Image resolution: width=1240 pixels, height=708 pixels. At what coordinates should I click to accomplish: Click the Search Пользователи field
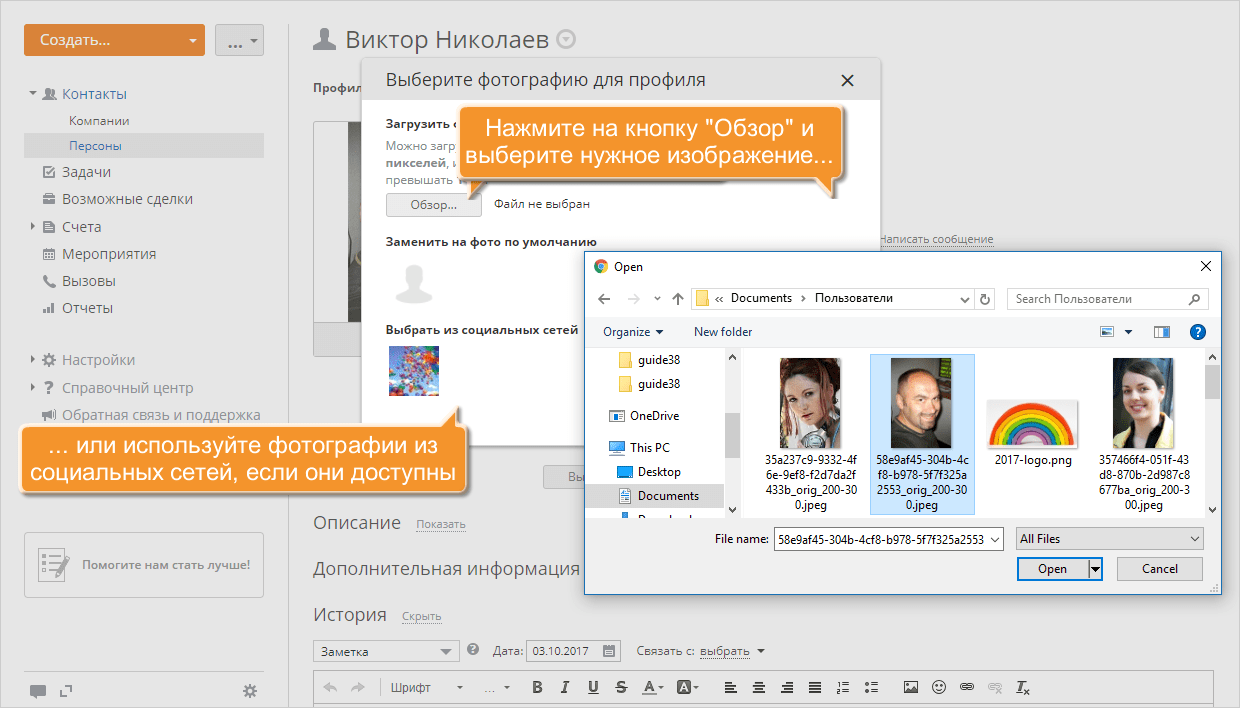(x=1106, y=299)
